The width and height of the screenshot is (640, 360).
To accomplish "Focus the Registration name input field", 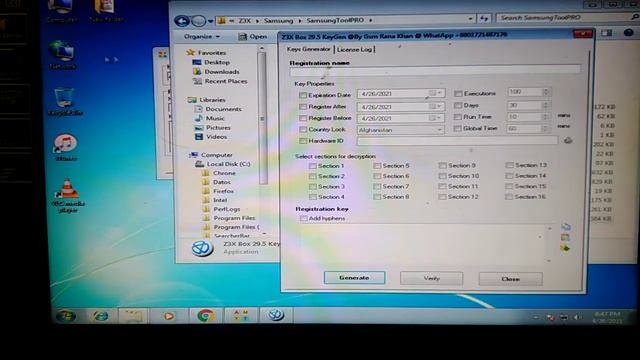I will (x=435, y=71).
